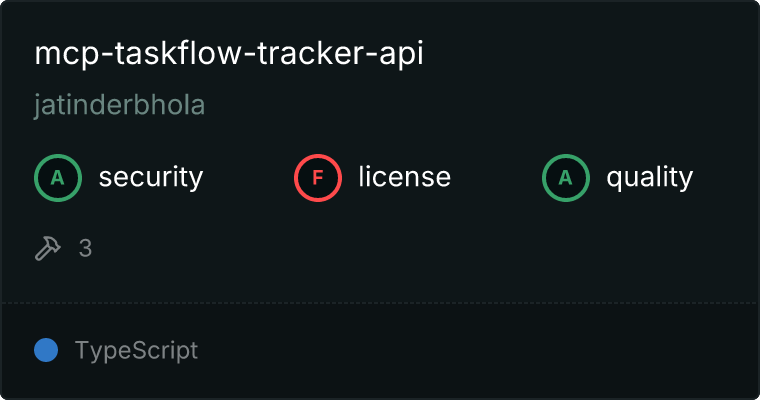This screenshot has height=400, width=760.
Task: Click the green security grade A badge
Action: click(58, 178)
